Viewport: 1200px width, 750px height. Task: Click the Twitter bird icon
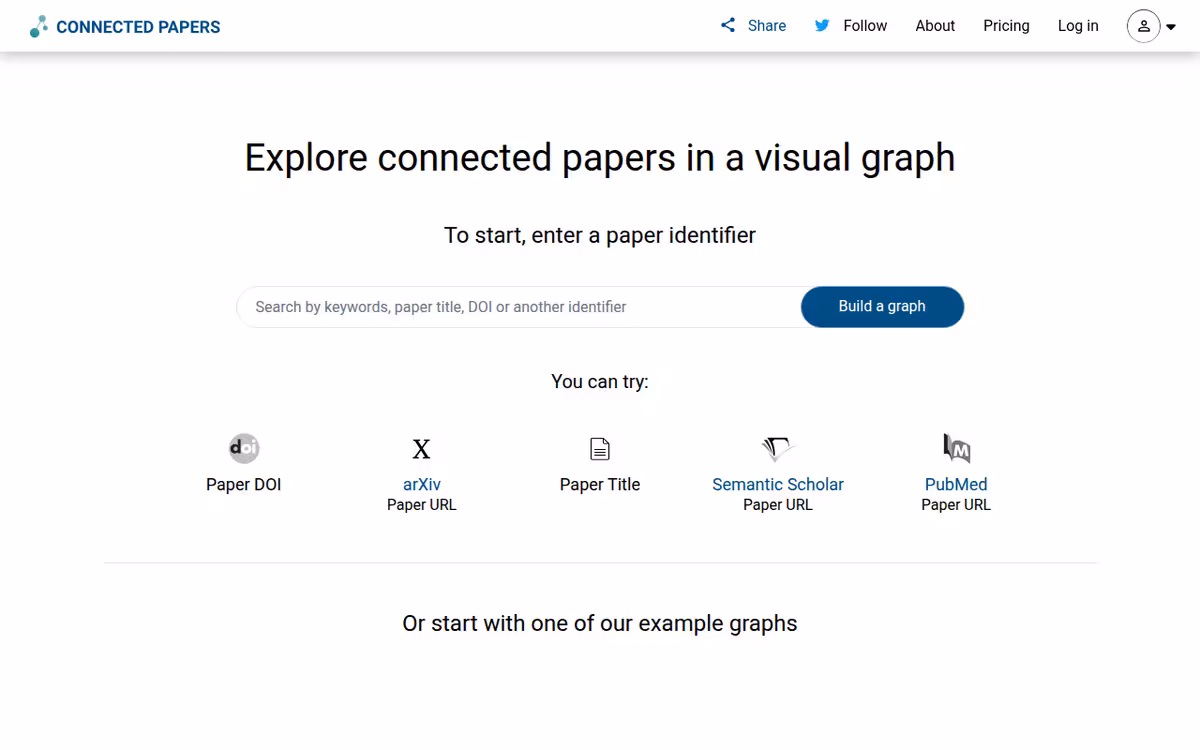pyautogui.click(x=822, y=26)
